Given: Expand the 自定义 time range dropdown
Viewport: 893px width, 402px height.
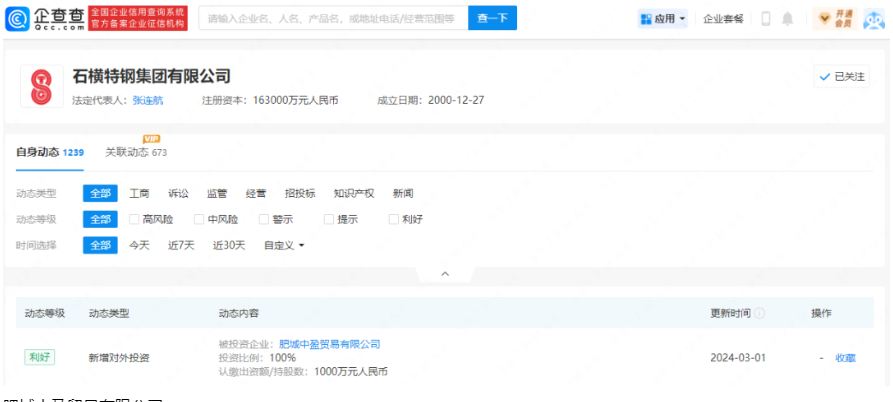Looking at the screenshot, I should coord(284,245).
